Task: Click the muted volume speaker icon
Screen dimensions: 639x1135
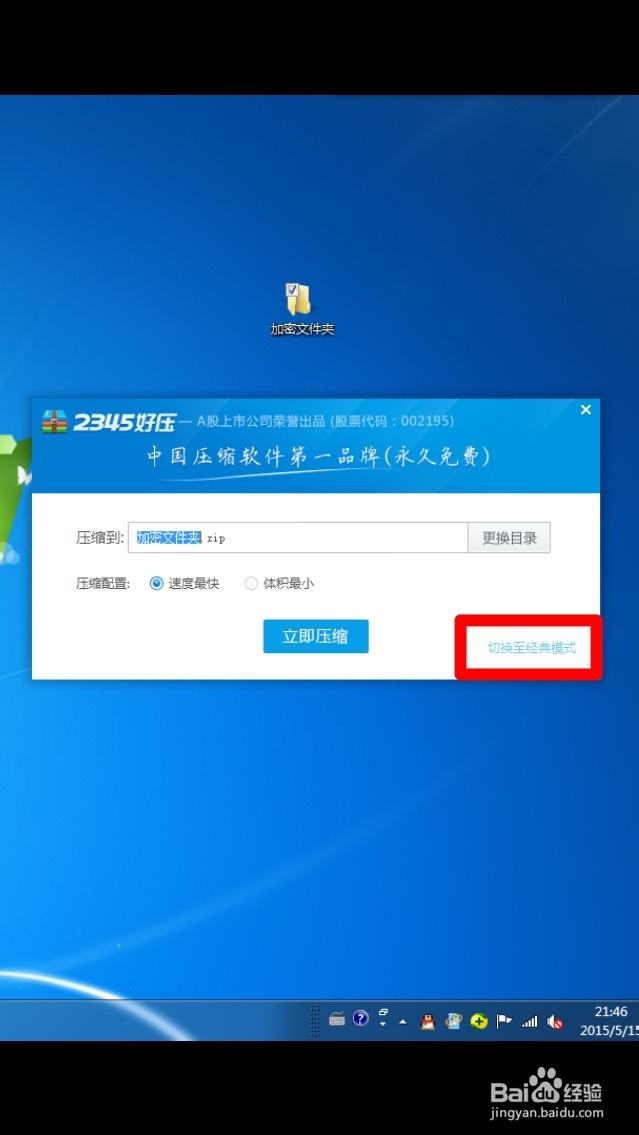Action: (x=555, y=1021)
